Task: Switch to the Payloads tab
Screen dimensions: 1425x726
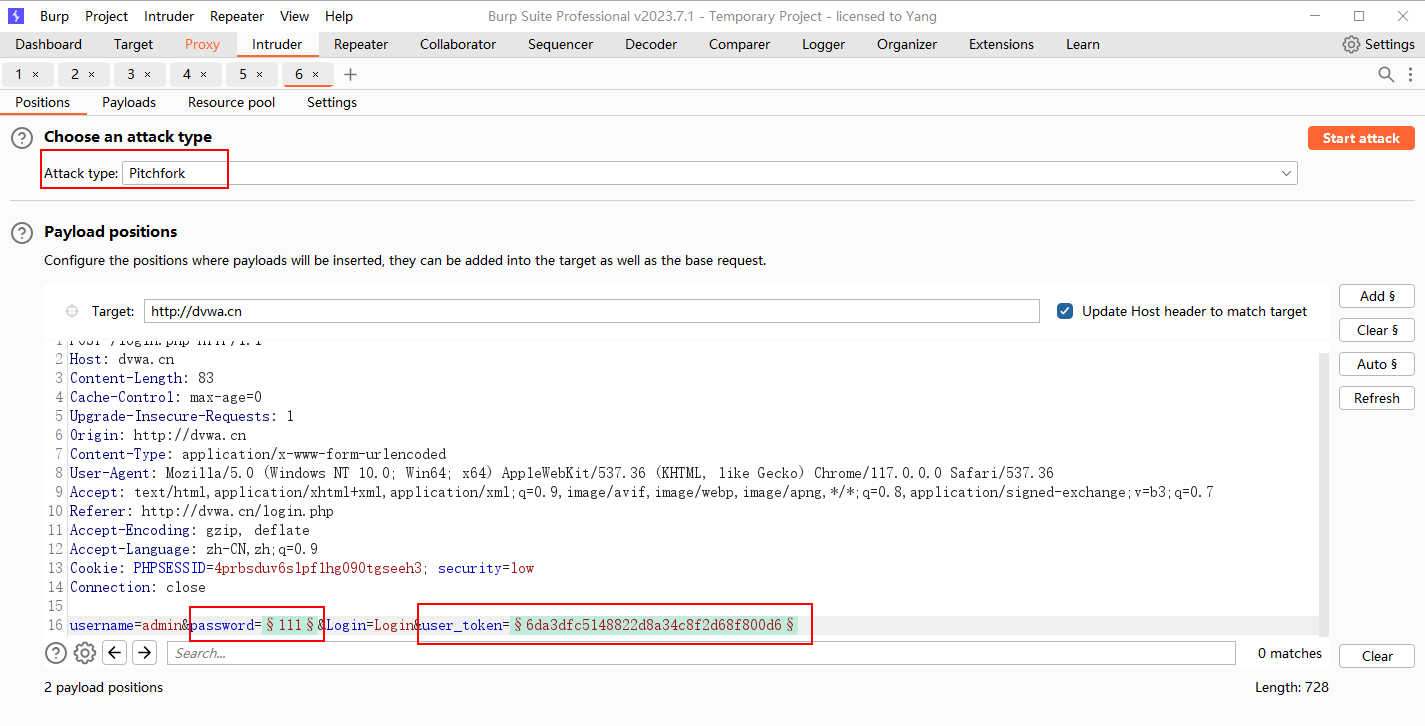Action: click(x=129, y=102)
